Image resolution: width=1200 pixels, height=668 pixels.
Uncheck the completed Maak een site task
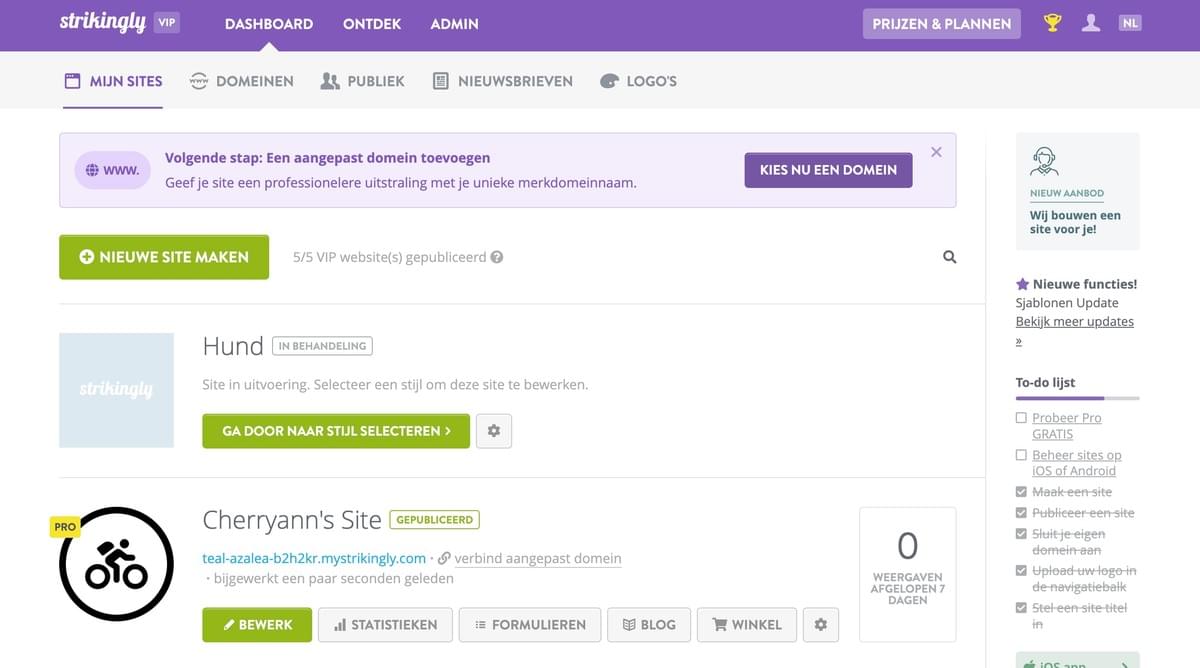pos(1021,491)
